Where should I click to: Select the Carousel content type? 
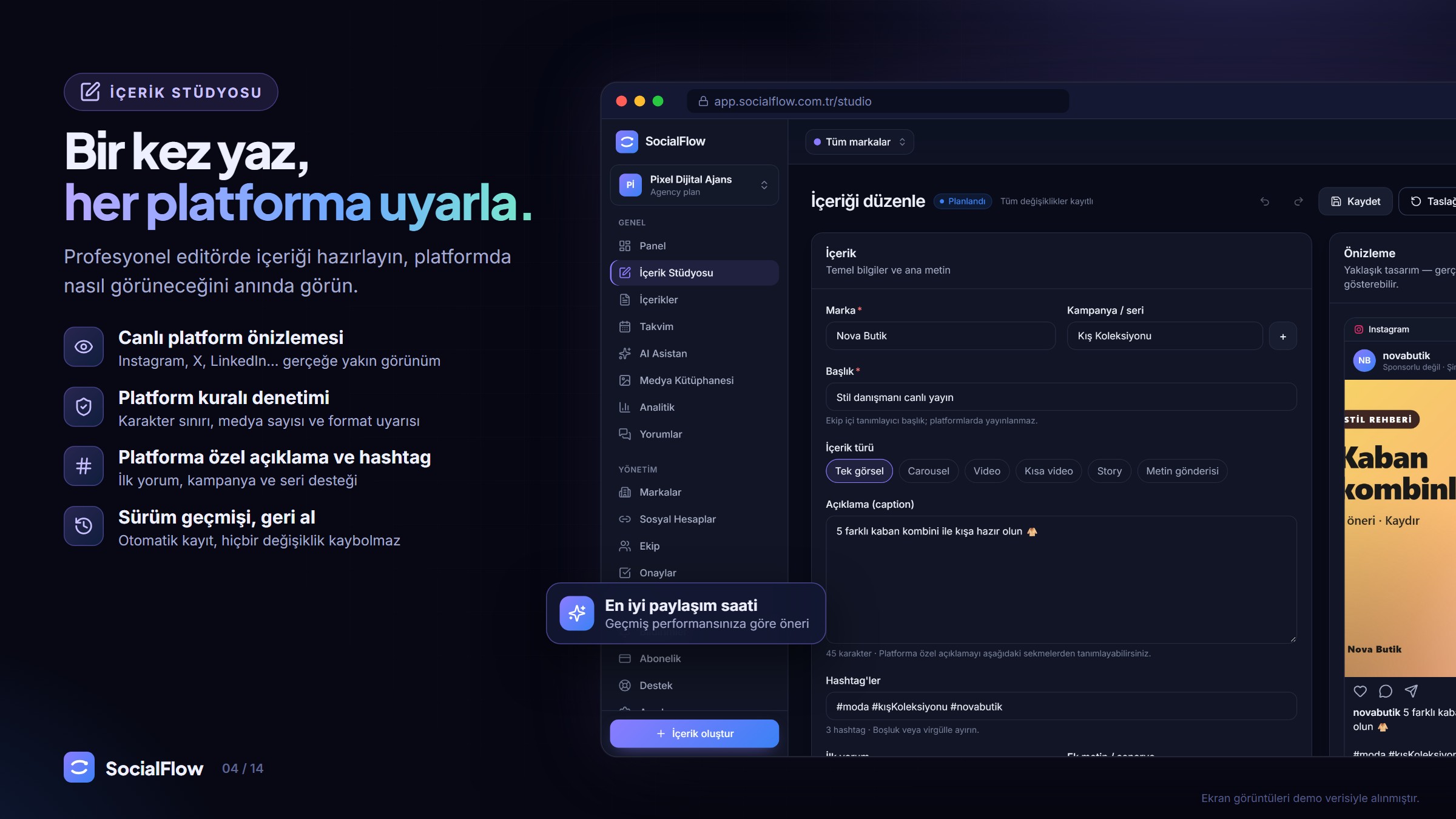tap(928, 471)
